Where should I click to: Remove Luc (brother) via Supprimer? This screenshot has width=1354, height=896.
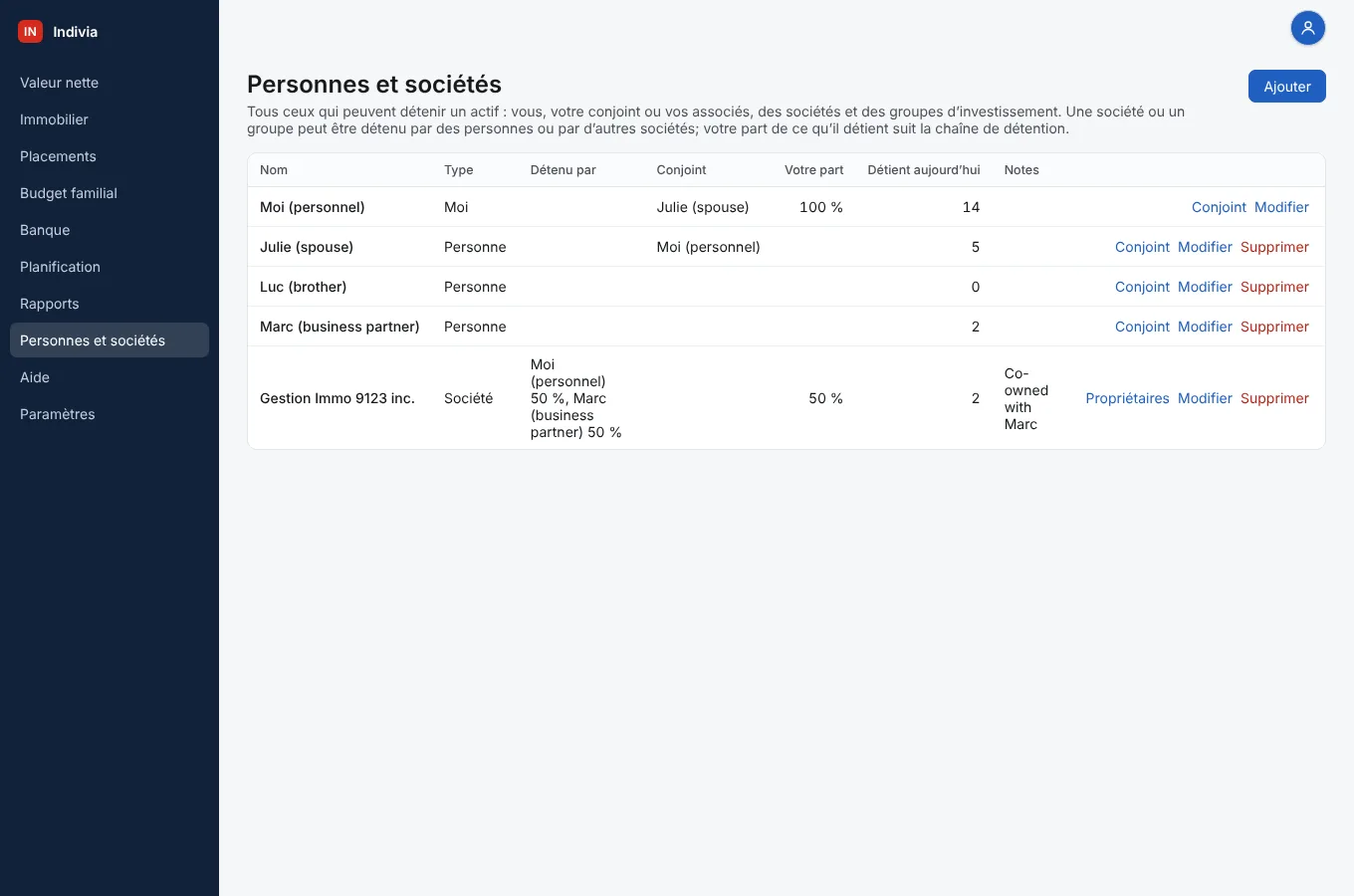pos(1274,287)
